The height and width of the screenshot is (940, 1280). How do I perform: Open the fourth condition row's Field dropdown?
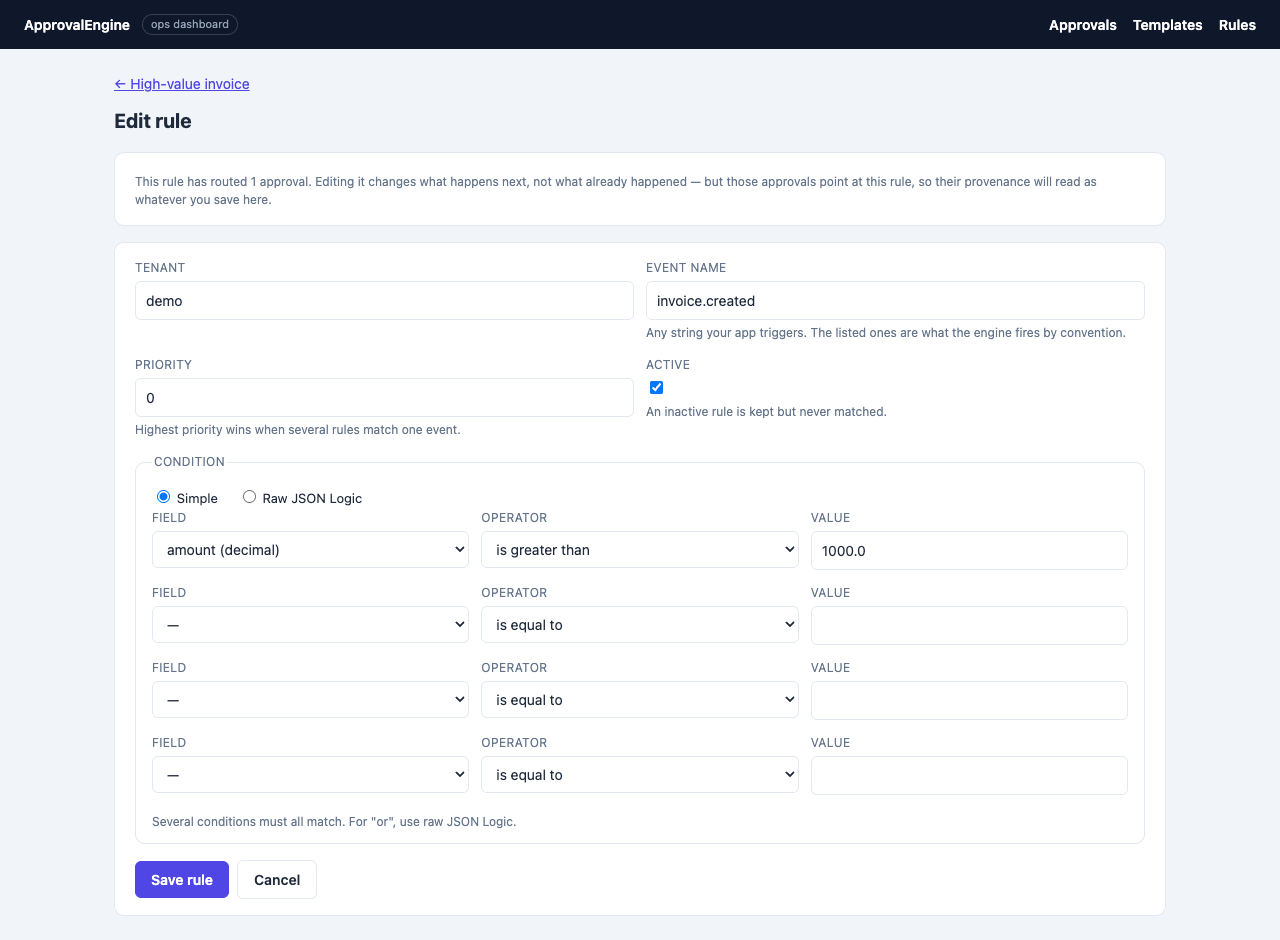click(x=310, y=775)
